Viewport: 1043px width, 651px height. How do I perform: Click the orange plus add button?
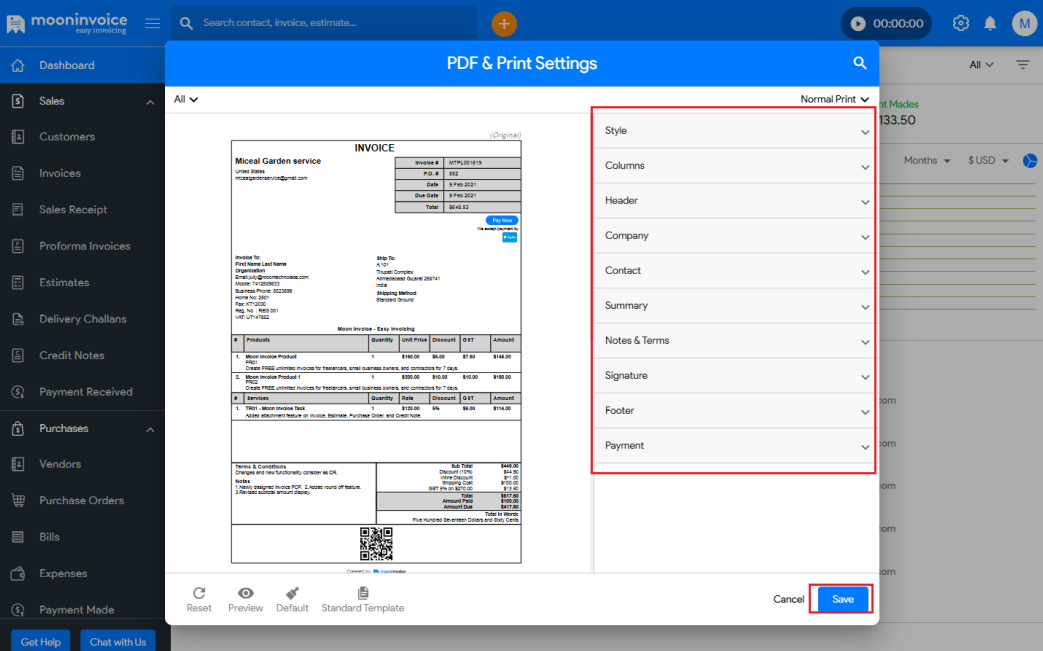pos(504,23)
